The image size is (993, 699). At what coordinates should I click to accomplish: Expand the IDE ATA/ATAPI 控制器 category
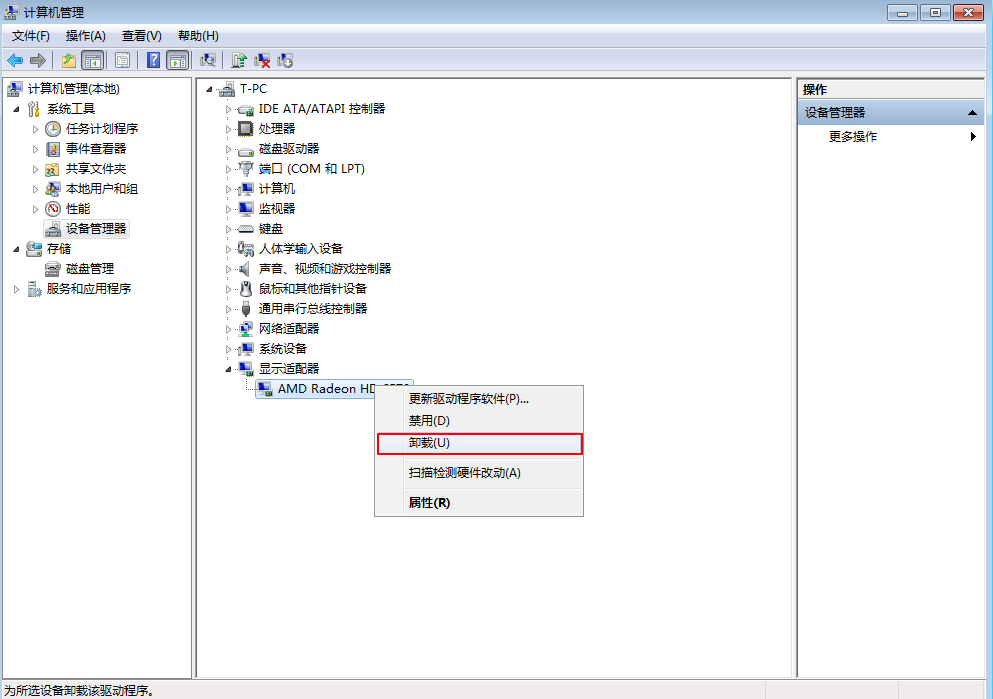tap(228, 110)
